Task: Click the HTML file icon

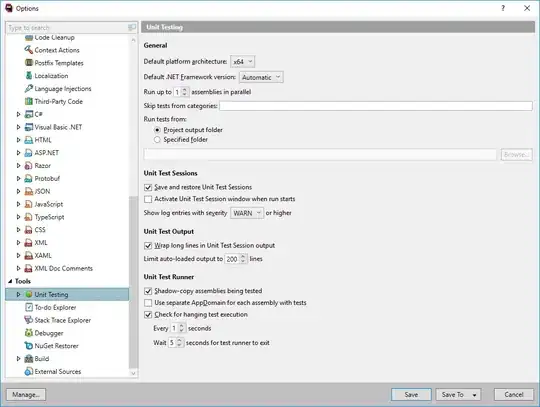Action: click(29, 140)
